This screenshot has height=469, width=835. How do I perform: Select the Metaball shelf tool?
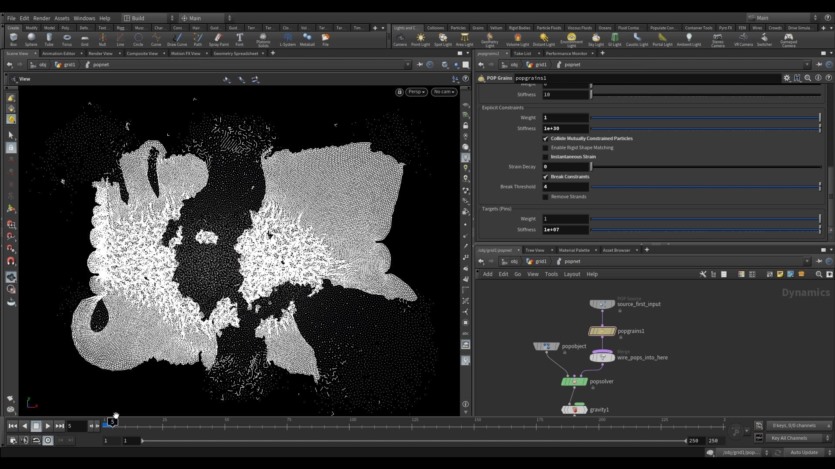pyautogui.click(x=307, y=39)
